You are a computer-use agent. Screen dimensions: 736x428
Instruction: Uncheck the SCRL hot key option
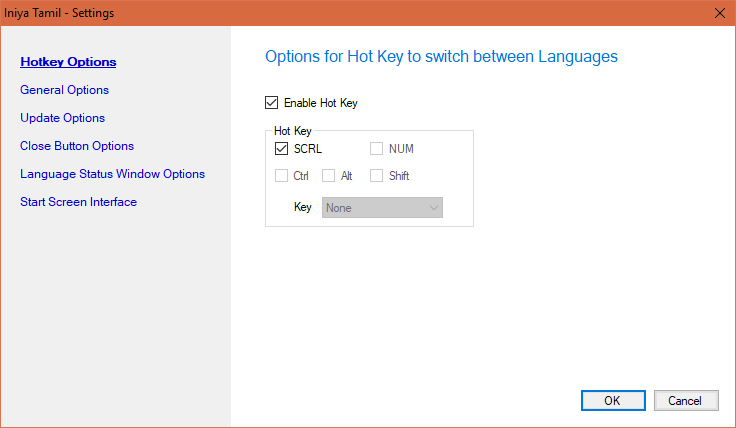coord(281,149)
